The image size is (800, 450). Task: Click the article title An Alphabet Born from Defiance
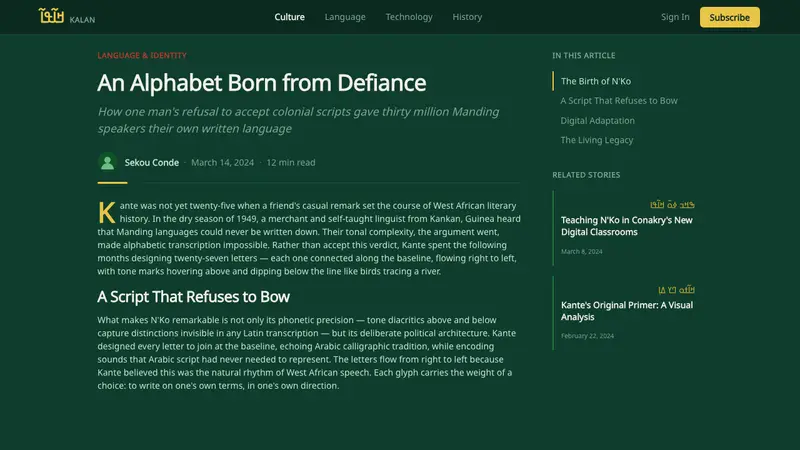click(x=262, y=83)
